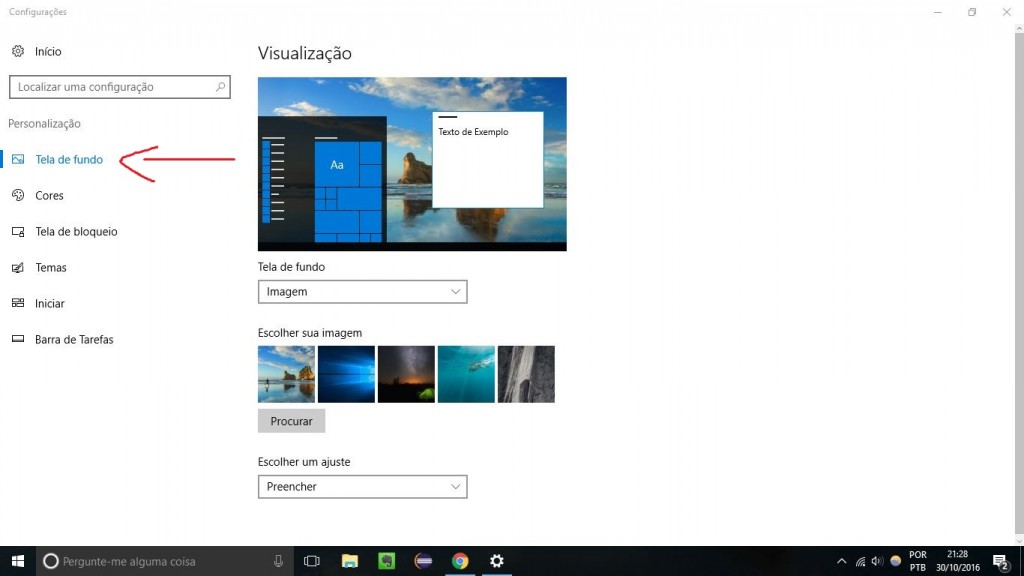The height and width of the screenshot is (576, 1024).
Task: Click the Procurar button
Action: click(291, 421)
